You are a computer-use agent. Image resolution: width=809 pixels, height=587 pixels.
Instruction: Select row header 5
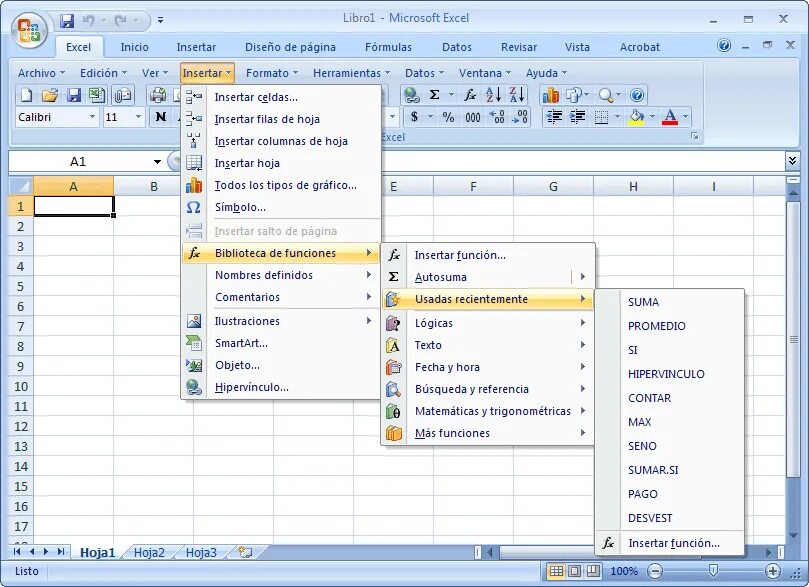point(21,286)
